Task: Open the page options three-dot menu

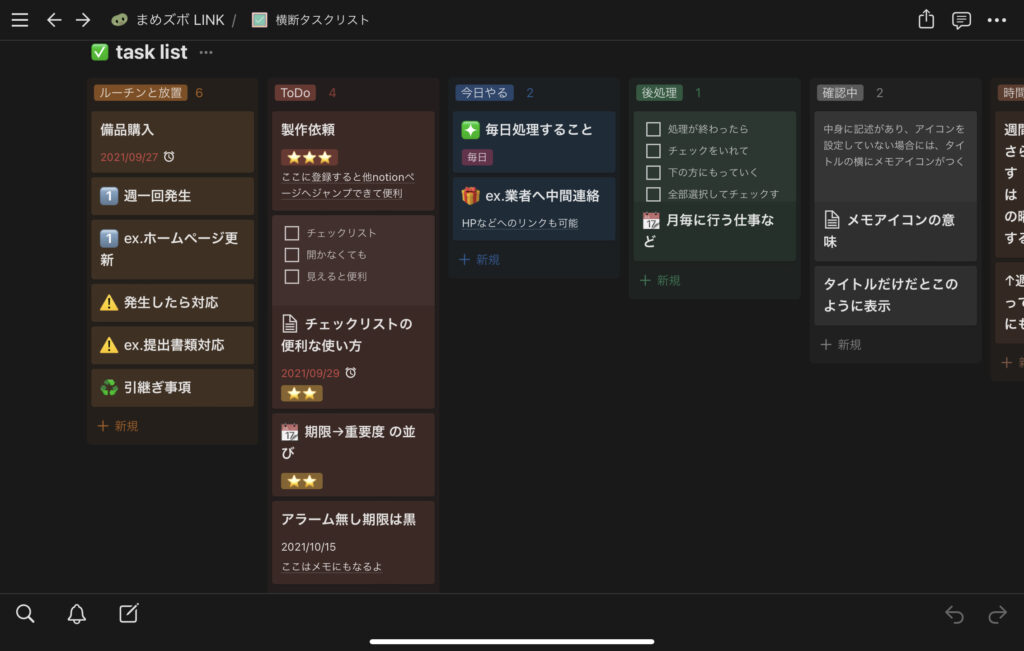Action: [997, 20]
